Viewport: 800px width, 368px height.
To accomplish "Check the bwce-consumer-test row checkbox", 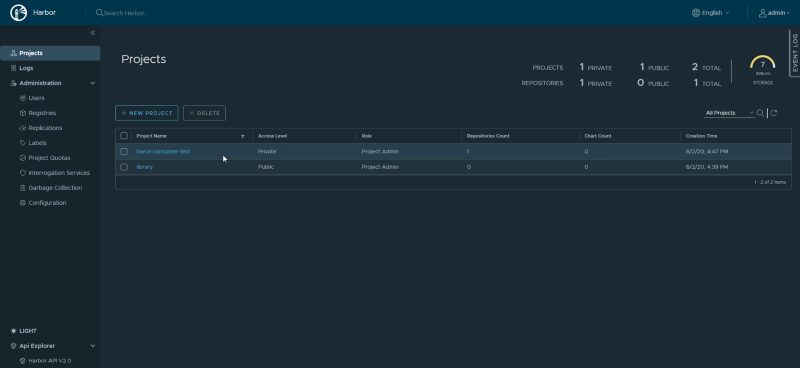I will coord(124,152).
